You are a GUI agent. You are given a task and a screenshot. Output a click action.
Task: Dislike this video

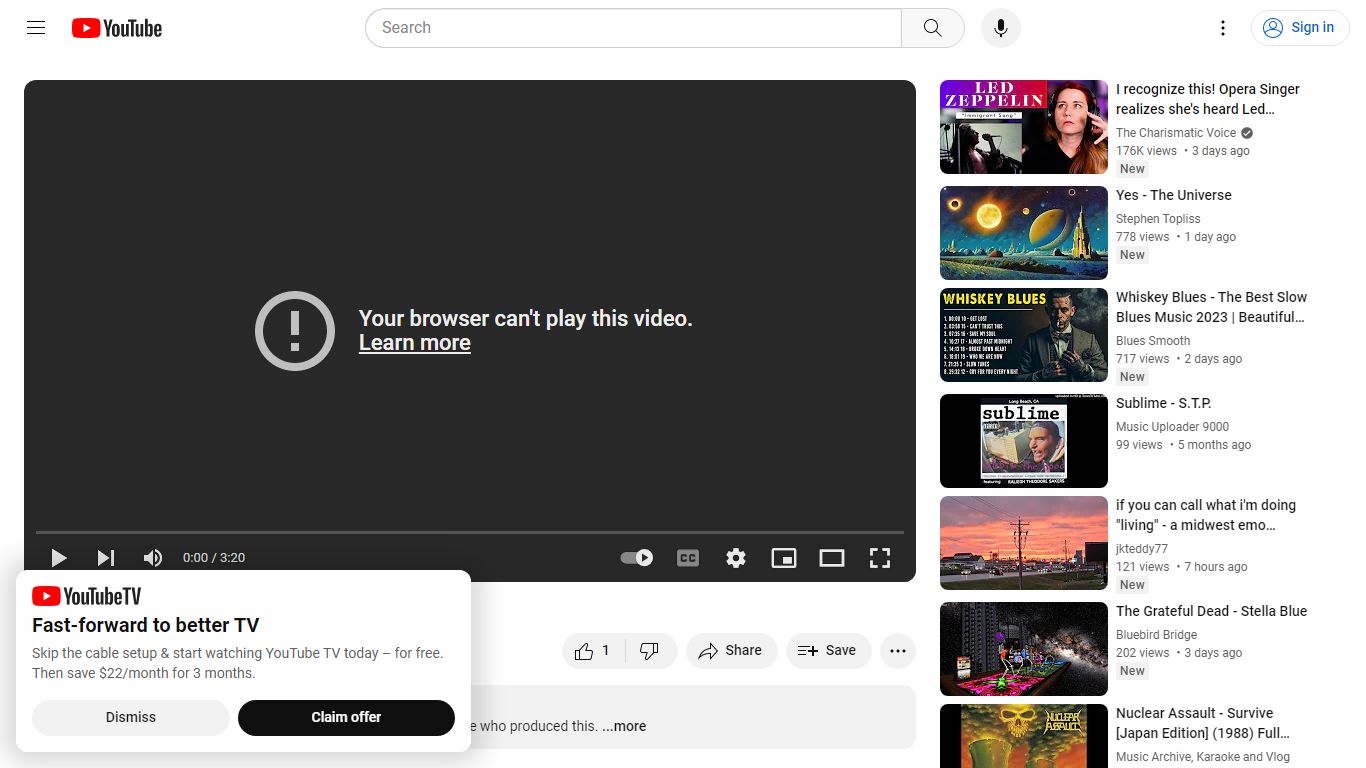649,651
